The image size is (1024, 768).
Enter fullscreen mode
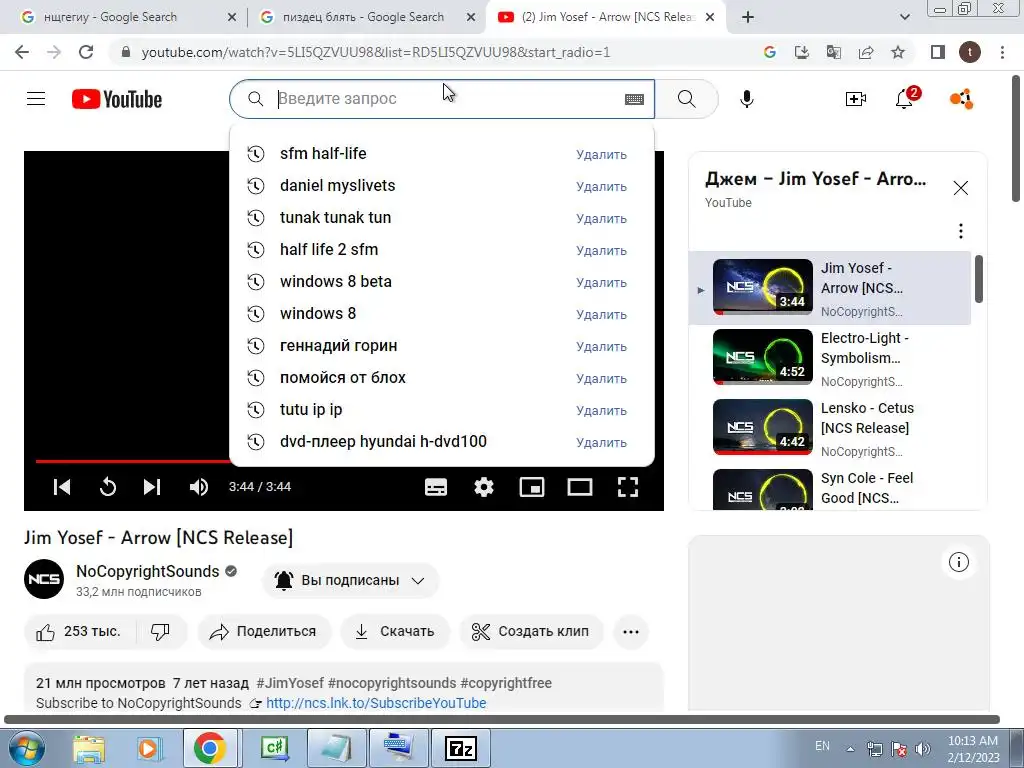tap(628, 487)
